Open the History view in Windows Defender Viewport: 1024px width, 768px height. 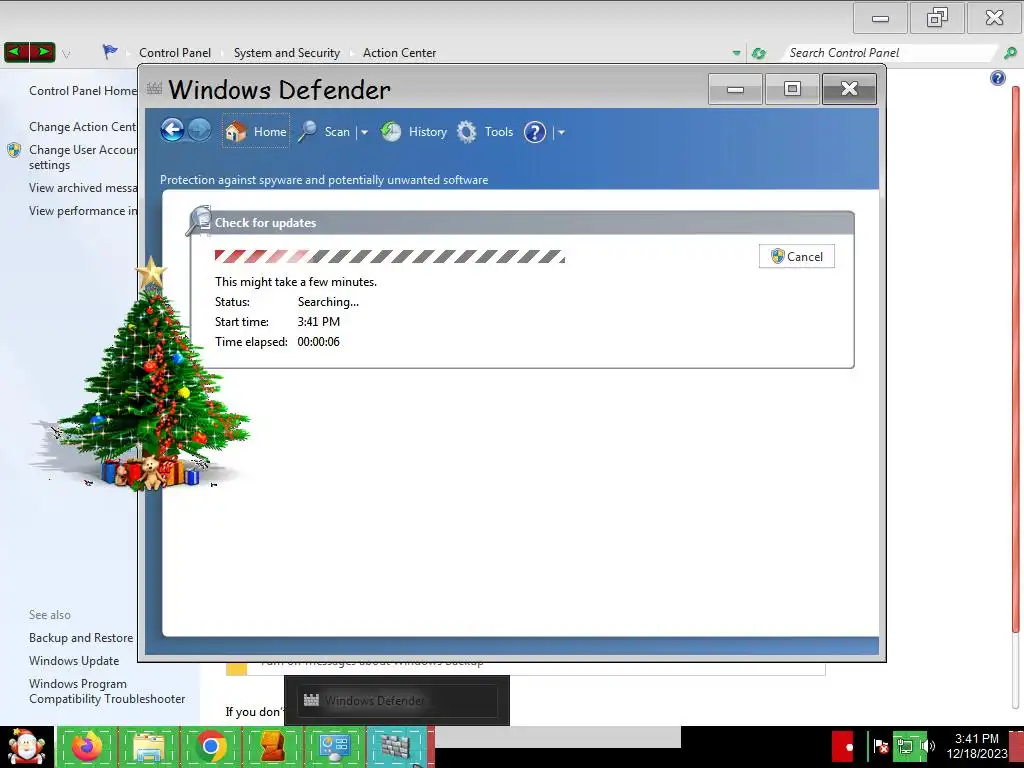click(413, 132)
